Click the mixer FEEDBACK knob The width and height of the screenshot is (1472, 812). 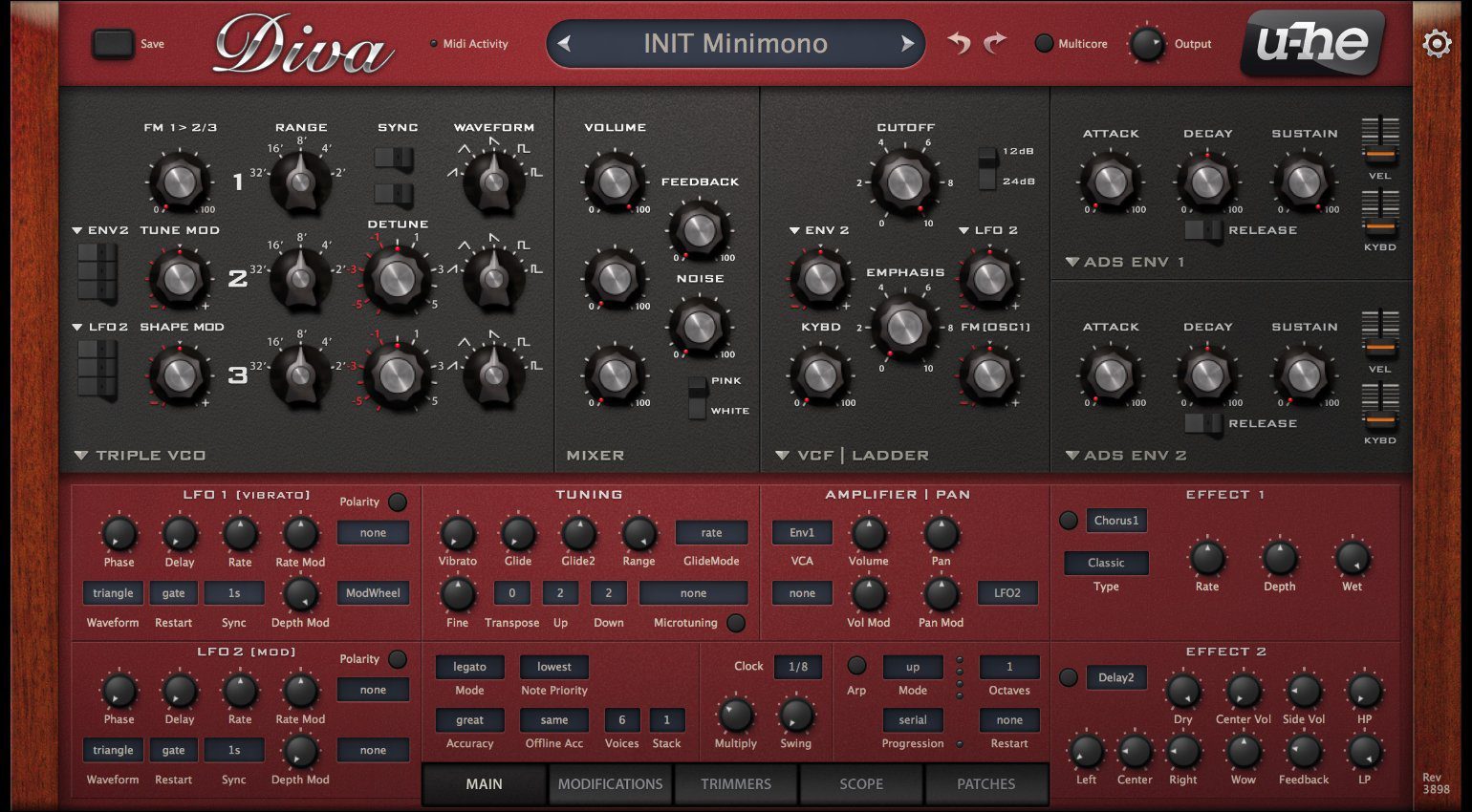click(700, 229)
